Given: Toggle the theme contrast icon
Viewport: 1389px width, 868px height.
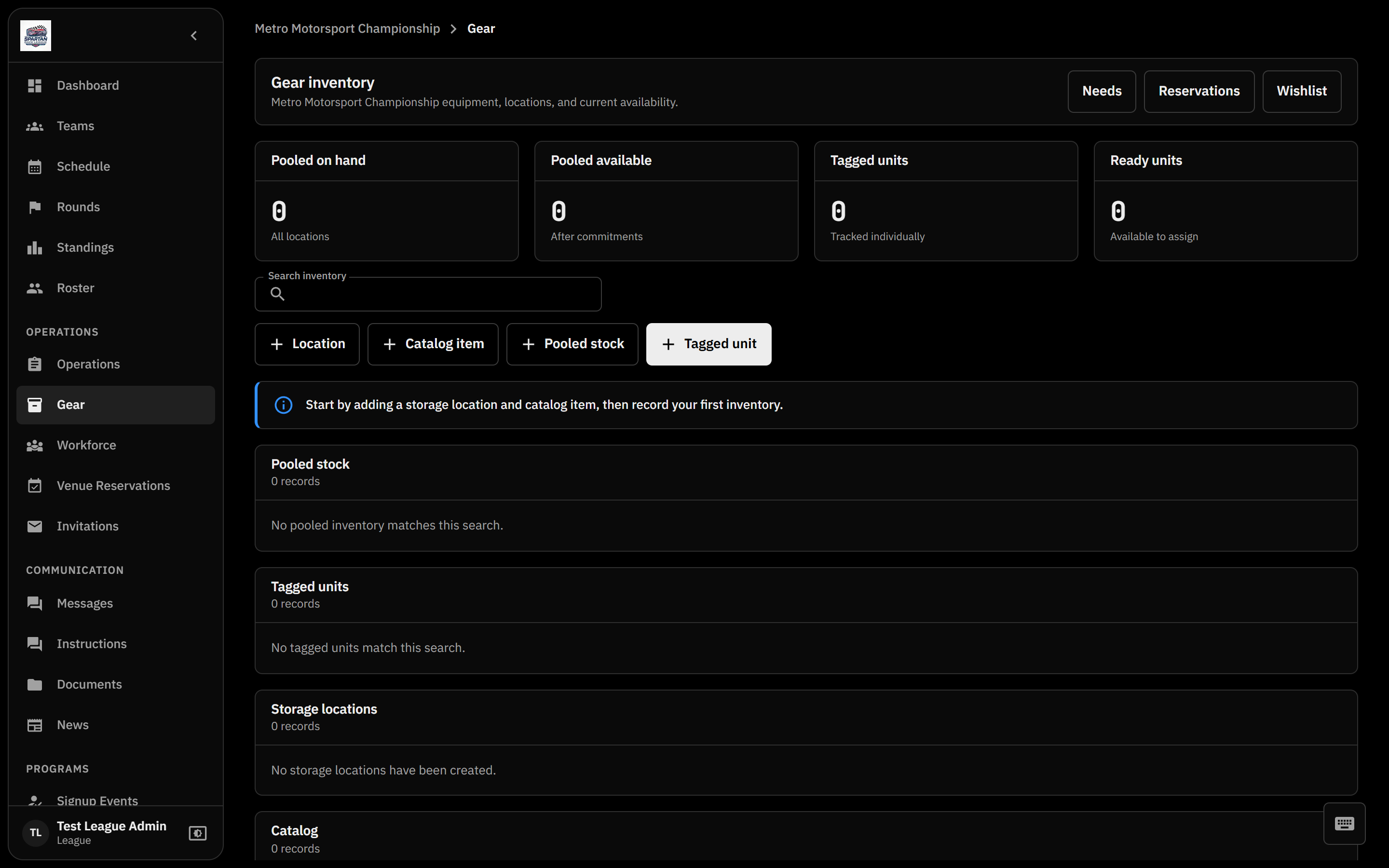Looking at the screenshot, I should pyautogui.click(x=197, y=833).
